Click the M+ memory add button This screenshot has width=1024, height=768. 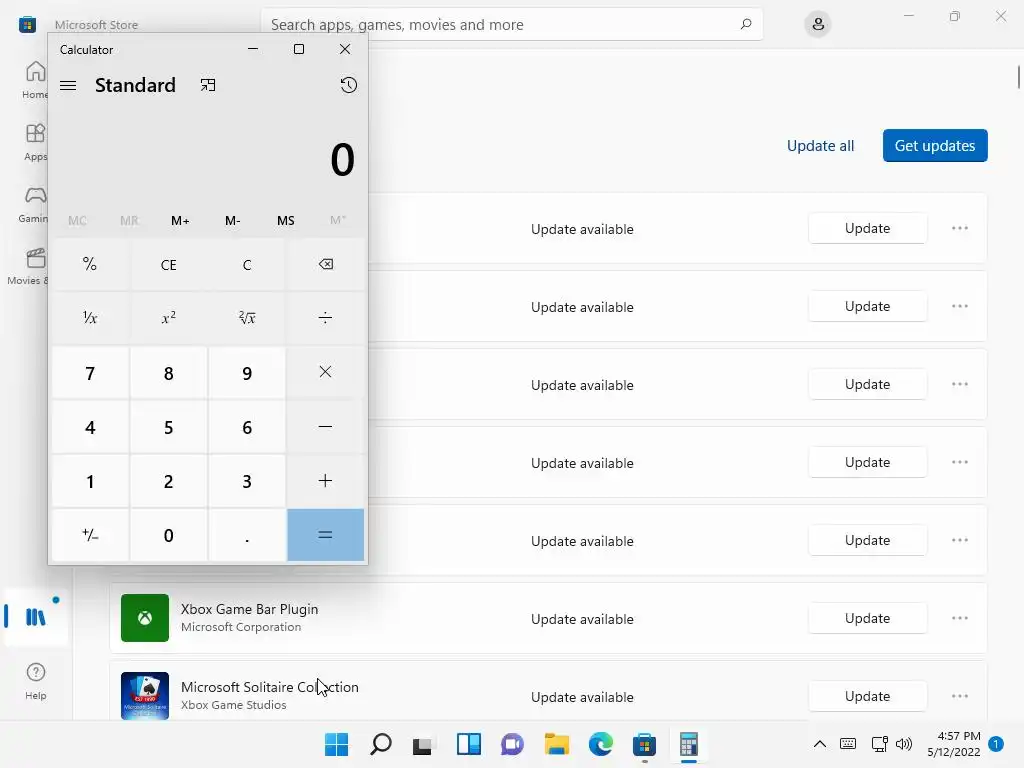(180, 221)
